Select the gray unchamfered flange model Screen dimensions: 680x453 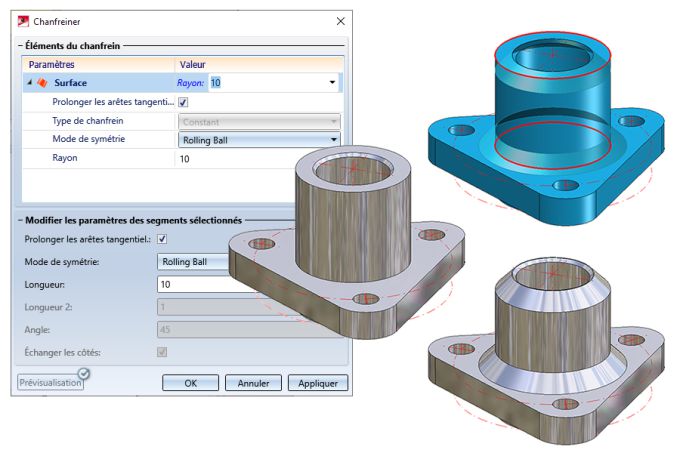(x=340, y=250)
